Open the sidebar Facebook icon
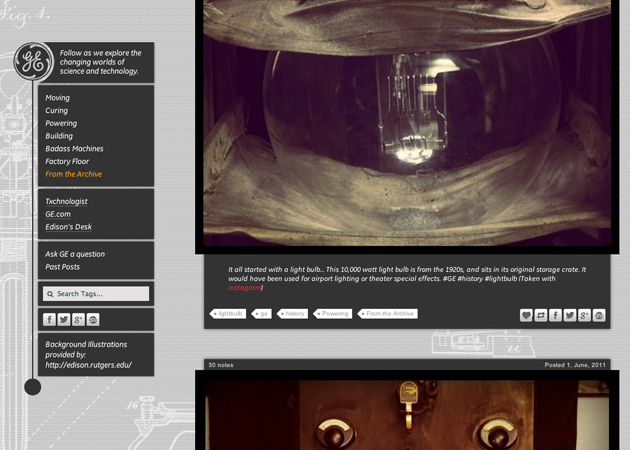630x450 pixels. 49,320
